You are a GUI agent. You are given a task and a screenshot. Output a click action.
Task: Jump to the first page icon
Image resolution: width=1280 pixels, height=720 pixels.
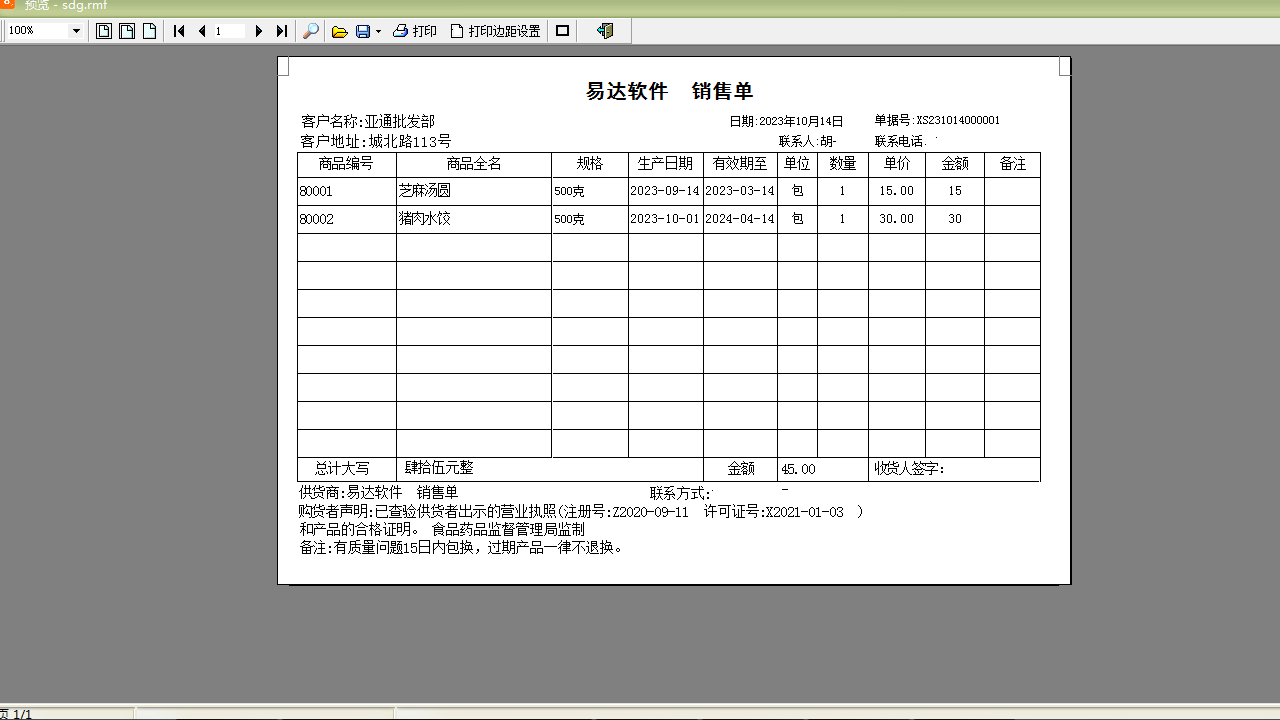coord(178,31)
